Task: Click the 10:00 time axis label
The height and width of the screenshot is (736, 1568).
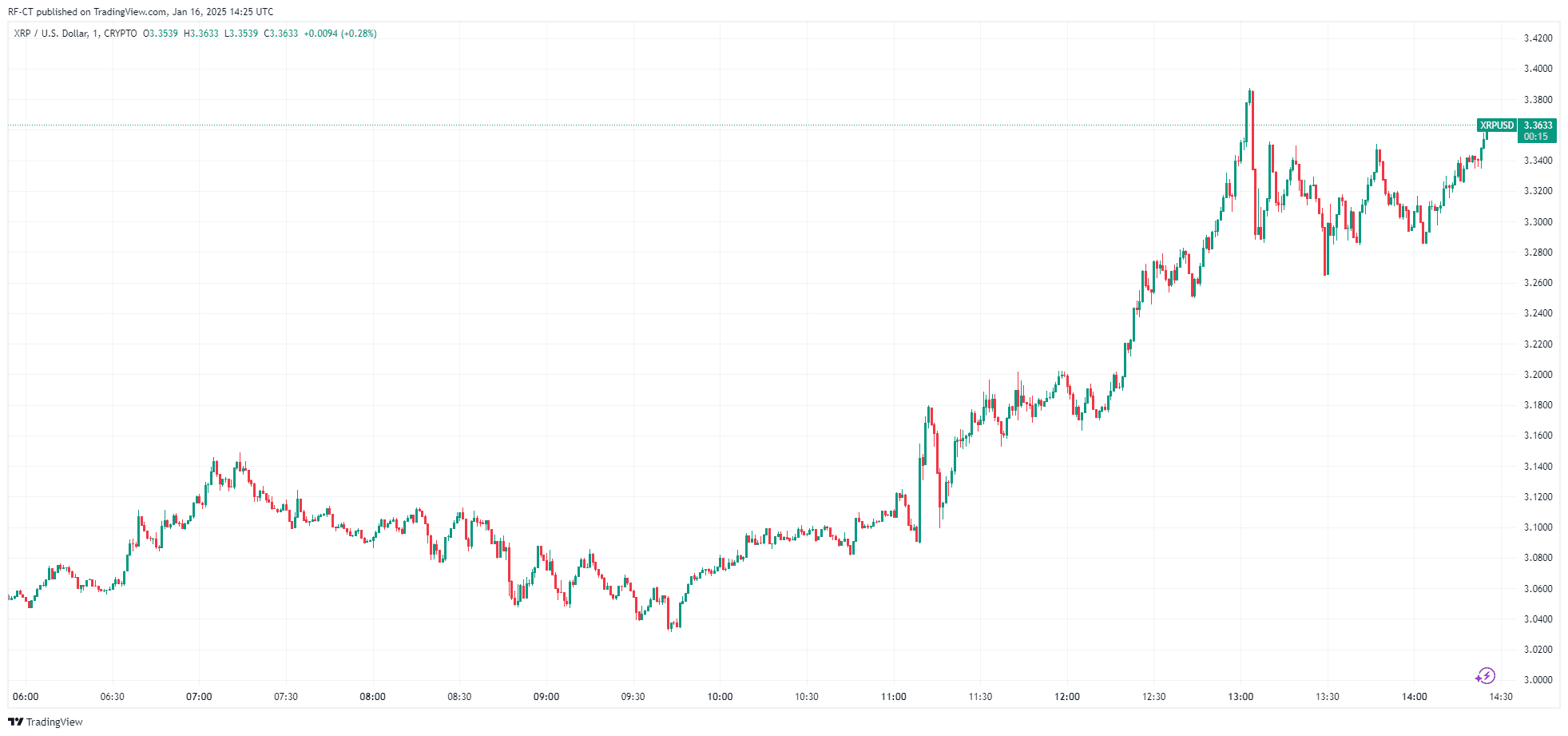Action: [x=720, y=697]
